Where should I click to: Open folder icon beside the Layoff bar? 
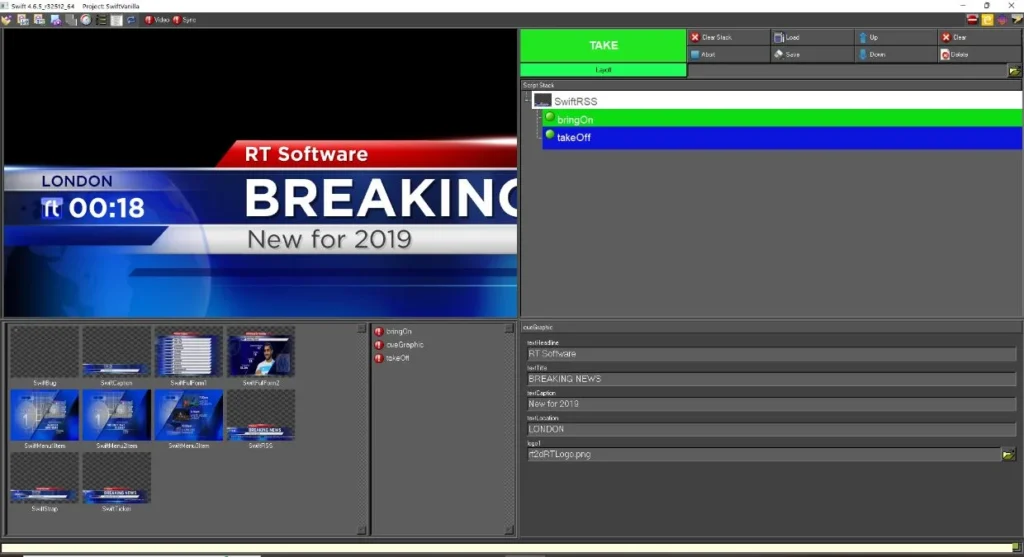pyautogui.click(x=1014, y=71)
